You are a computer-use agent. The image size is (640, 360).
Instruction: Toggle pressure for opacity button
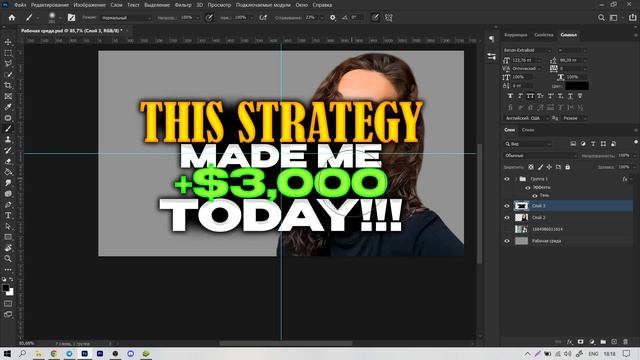[209, 18]
